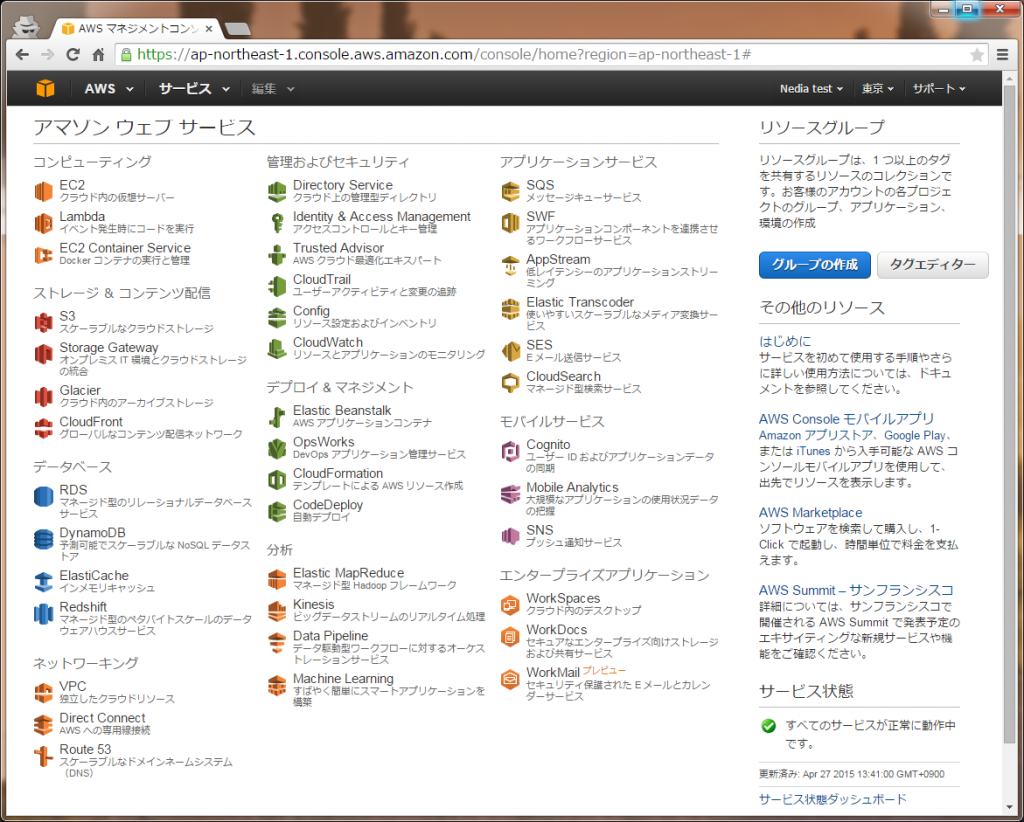Viewport: 1024px width, 822px height.
Task: Reload the page with browser refresh
Action: [x=72, y=55]
